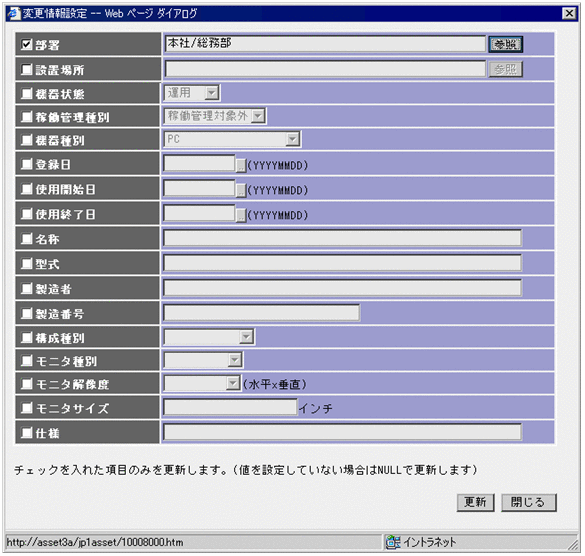Tick the 製造番号 checkbox
585x556 pixels.
[26, 313]
